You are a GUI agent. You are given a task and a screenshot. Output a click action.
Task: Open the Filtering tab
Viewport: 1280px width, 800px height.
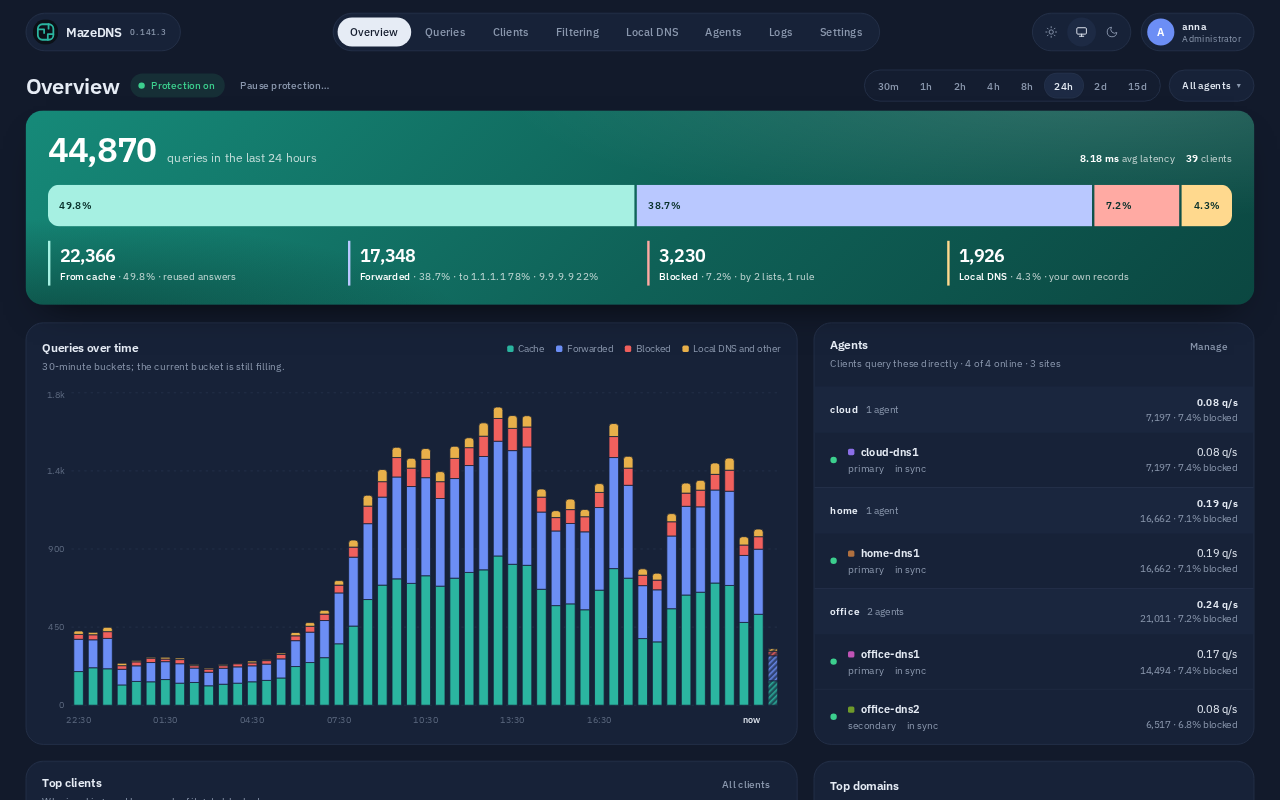577,32
